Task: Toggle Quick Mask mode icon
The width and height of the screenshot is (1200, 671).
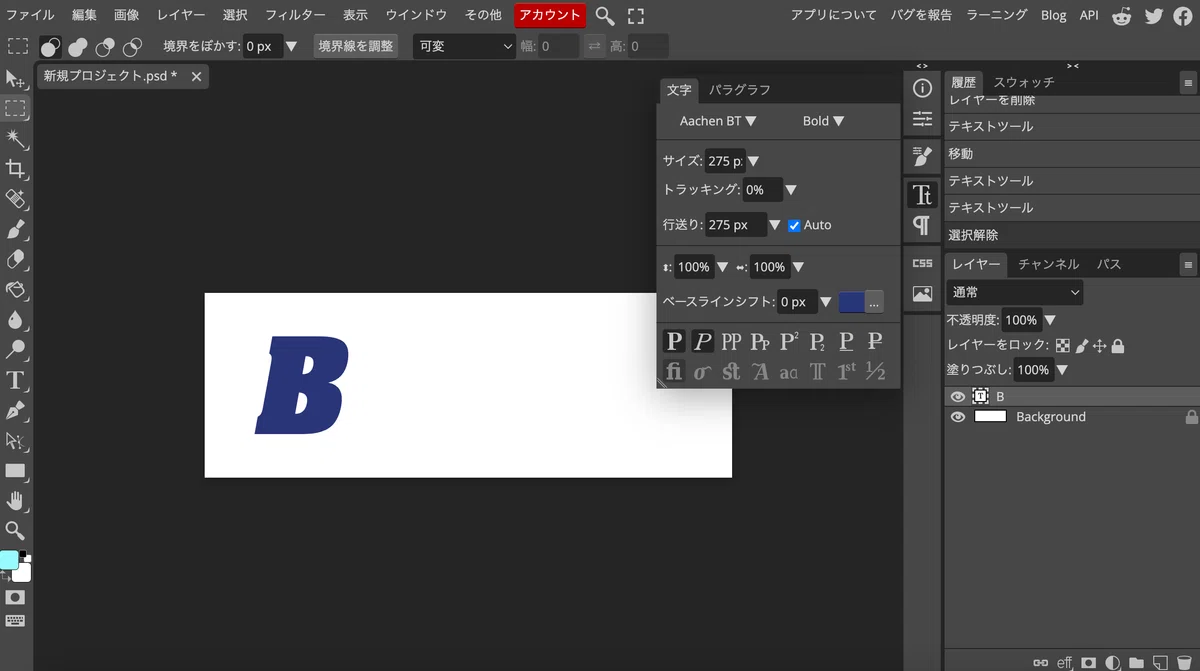Action: point(15,597)
